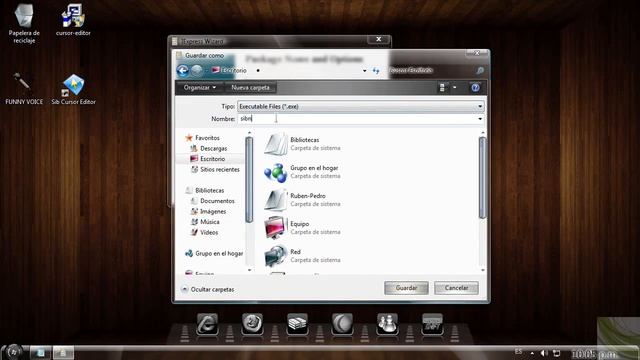640x360 pixels.
Task: Click the first taskbar application button
Action: click(x=40, y=353)
